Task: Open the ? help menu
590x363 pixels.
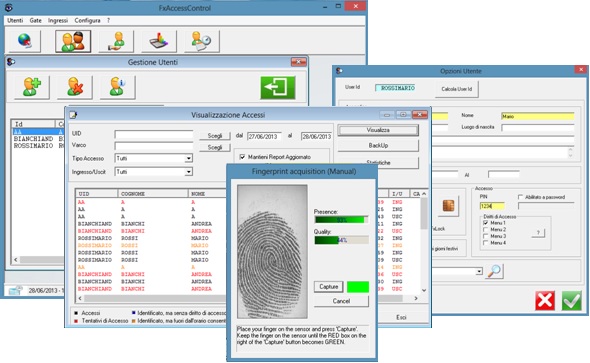Action: coord(108,20)
